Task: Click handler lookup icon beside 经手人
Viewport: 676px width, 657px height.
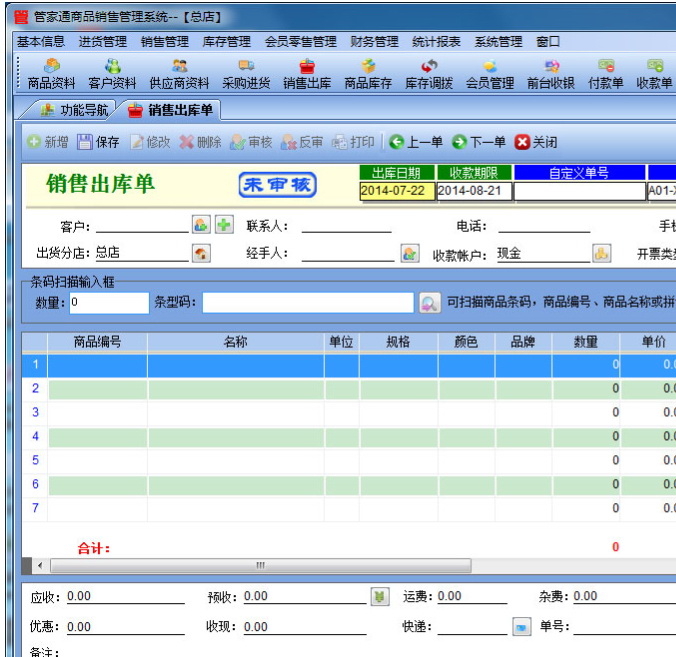Action: pyautogui.click(x=410, y=253)
